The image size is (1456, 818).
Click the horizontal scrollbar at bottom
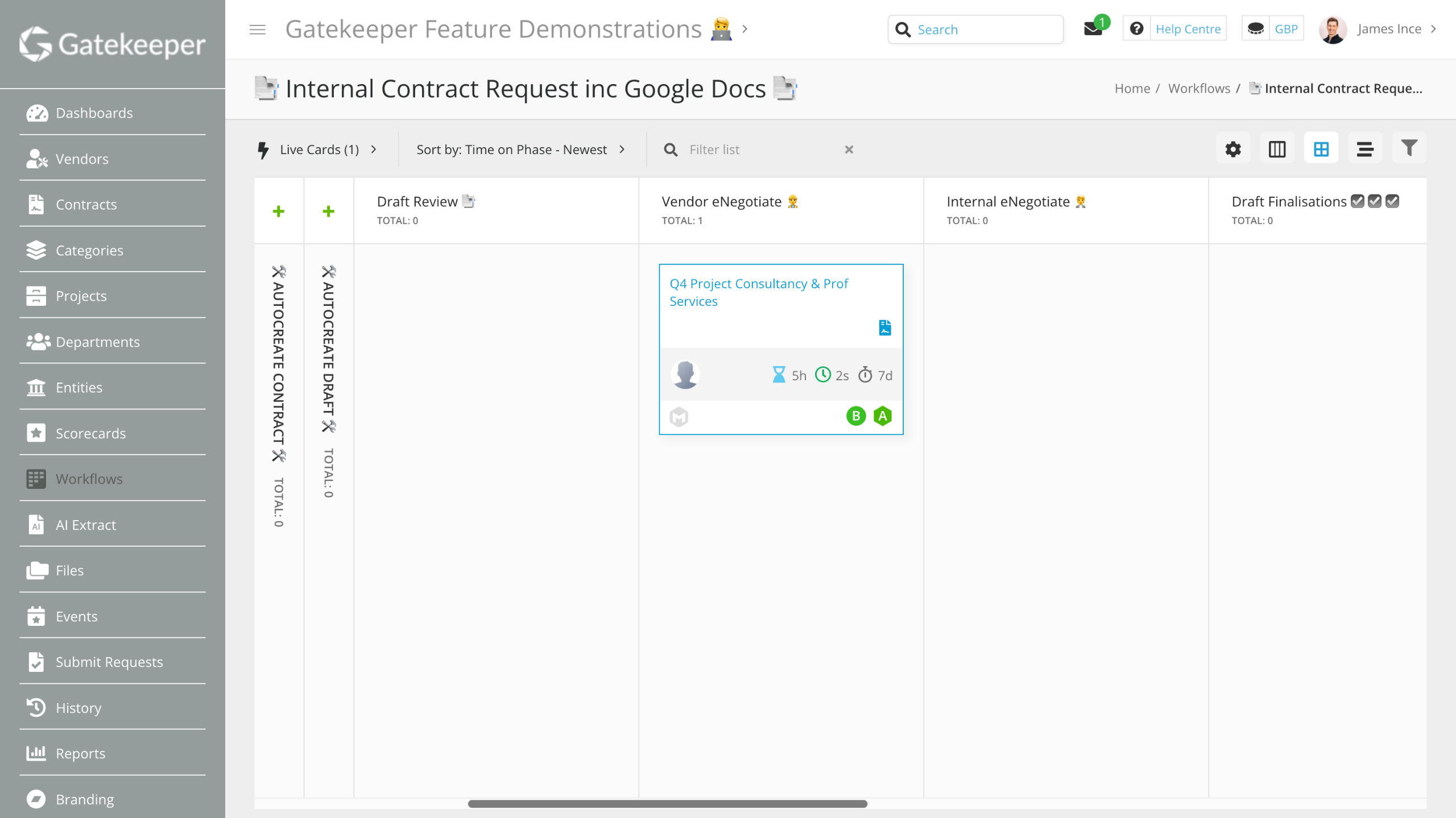pyautogui.click(x=667, y=803)
